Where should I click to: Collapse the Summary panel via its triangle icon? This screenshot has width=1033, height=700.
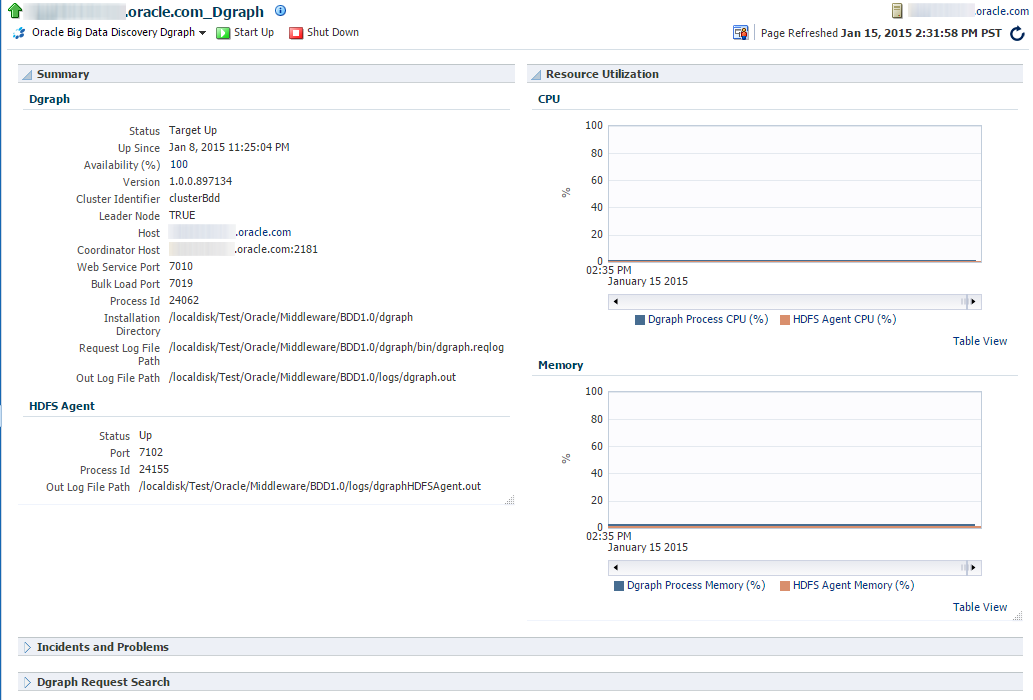25,73
